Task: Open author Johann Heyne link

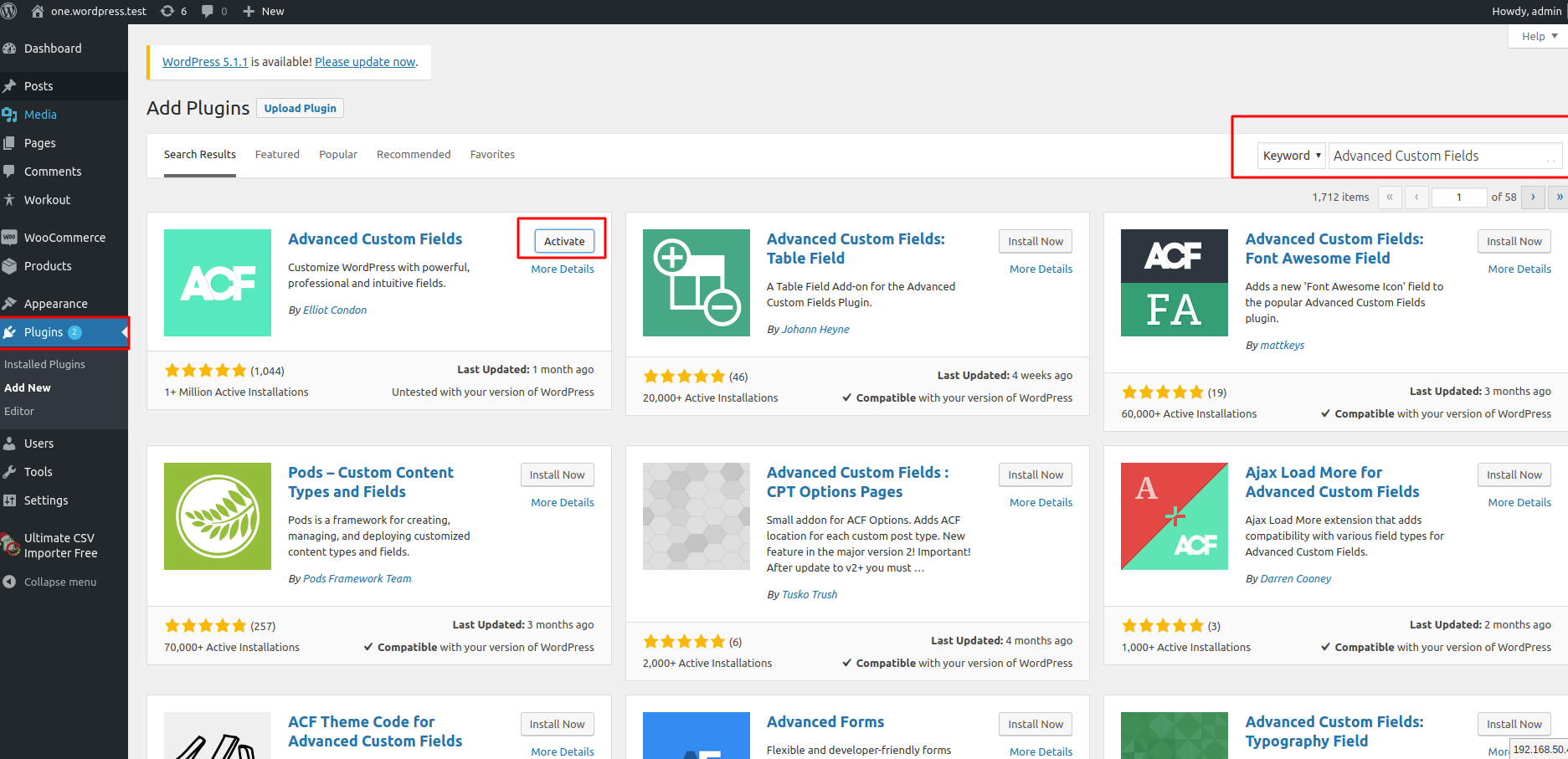Action: pos(815,329)
